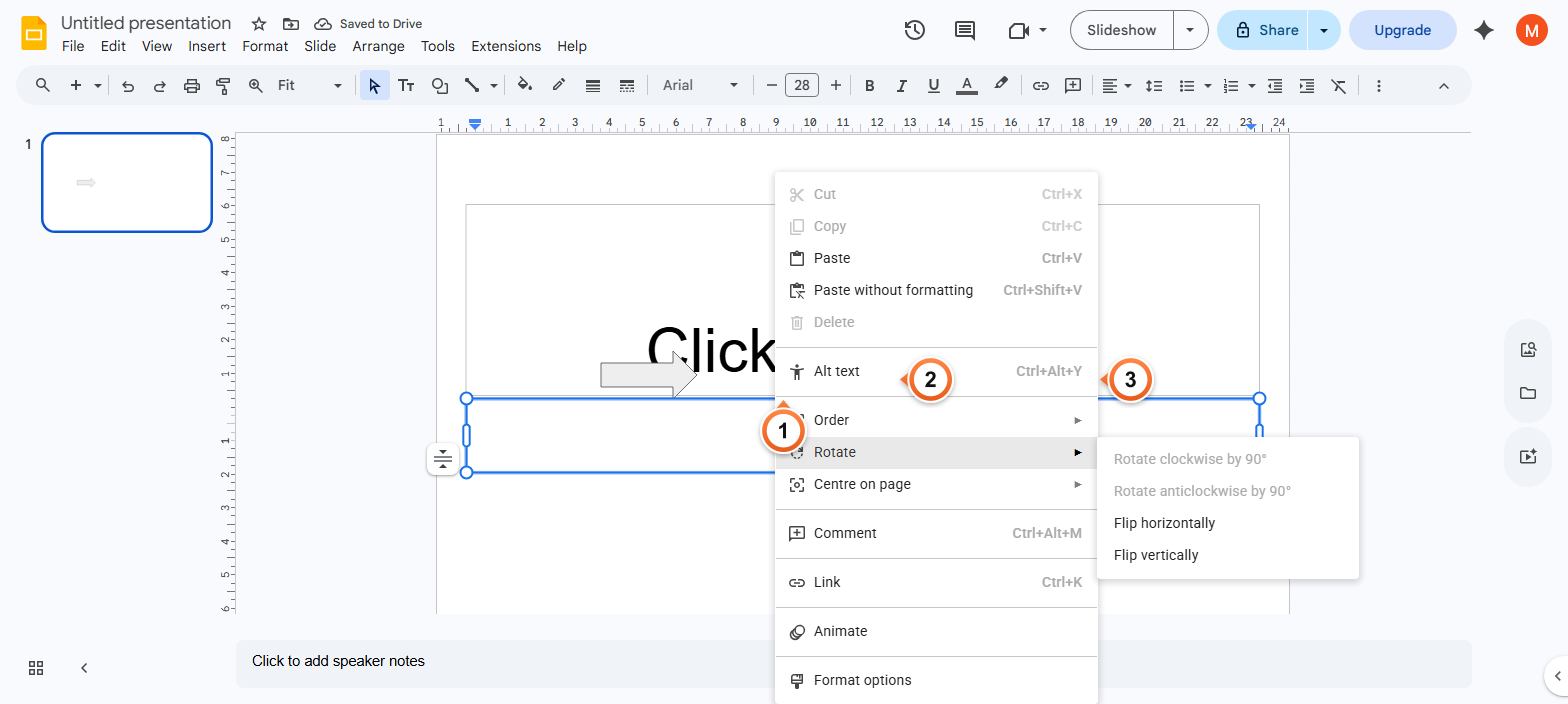Toggle bold formatting
1568x704 pixels.
[870, 86]
